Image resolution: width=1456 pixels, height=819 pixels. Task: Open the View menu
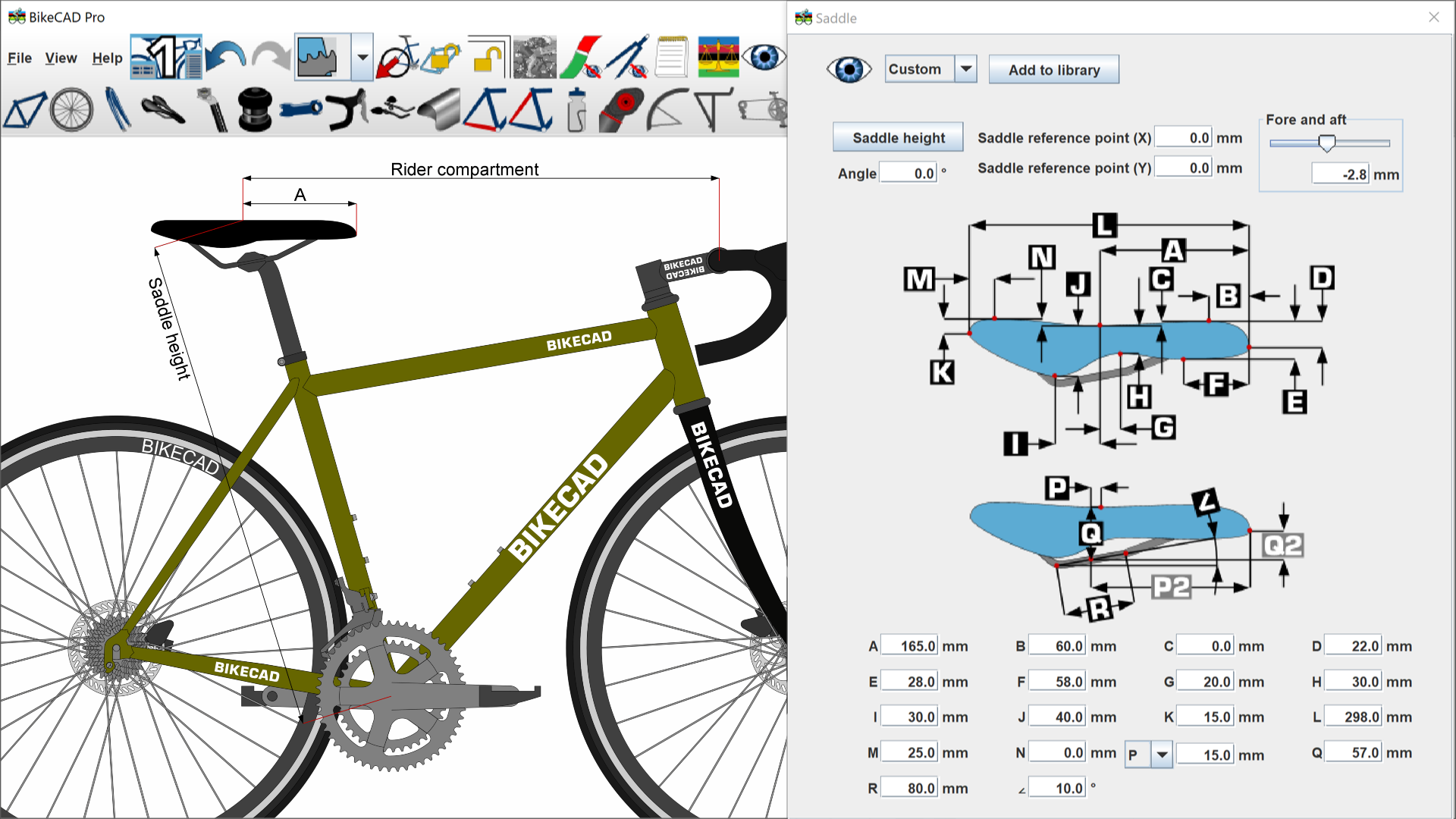(61, 58)
